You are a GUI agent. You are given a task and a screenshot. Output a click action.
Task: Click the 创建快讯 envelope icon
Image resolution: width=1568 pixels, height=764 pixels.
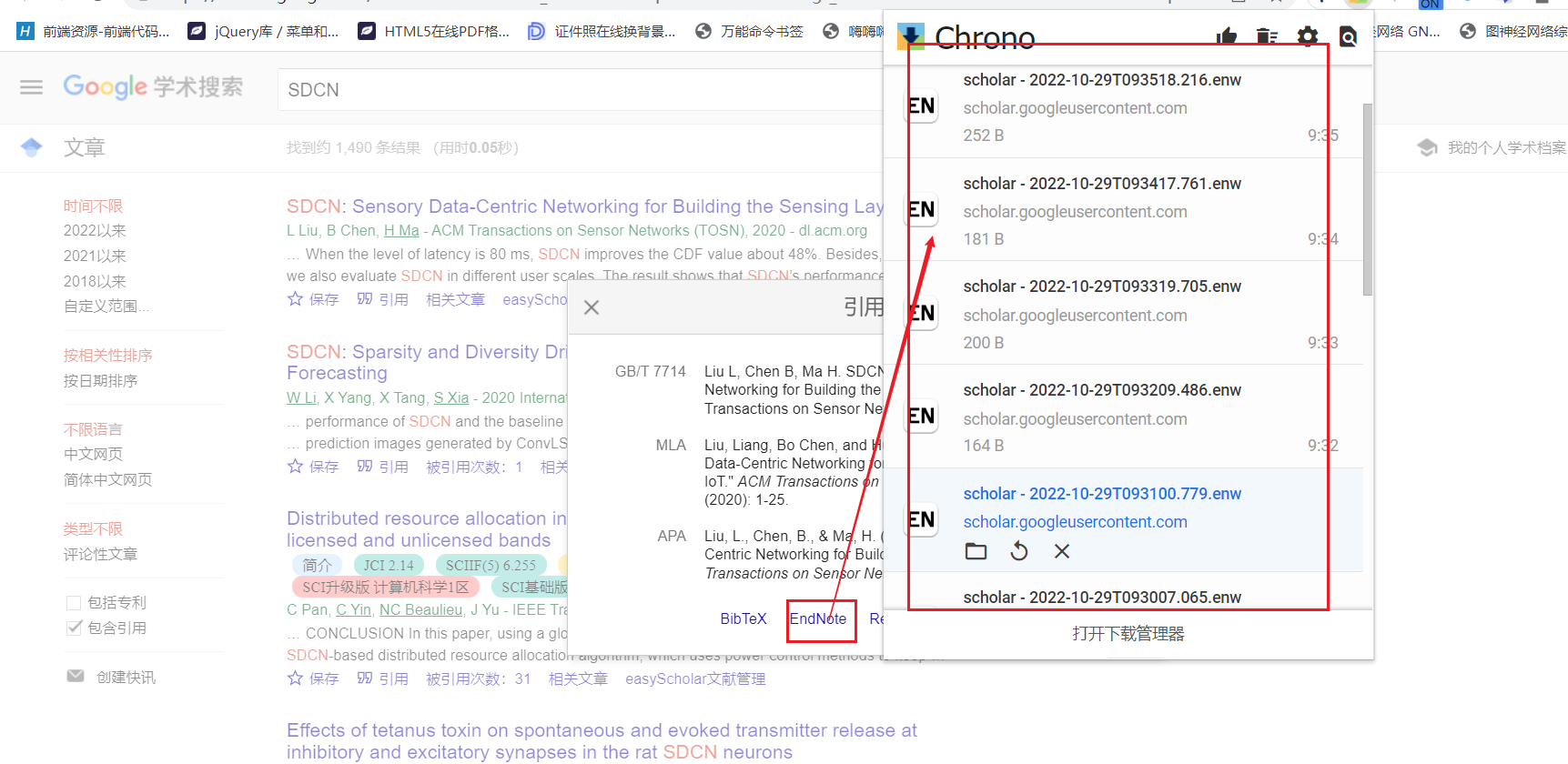point(76,676)
